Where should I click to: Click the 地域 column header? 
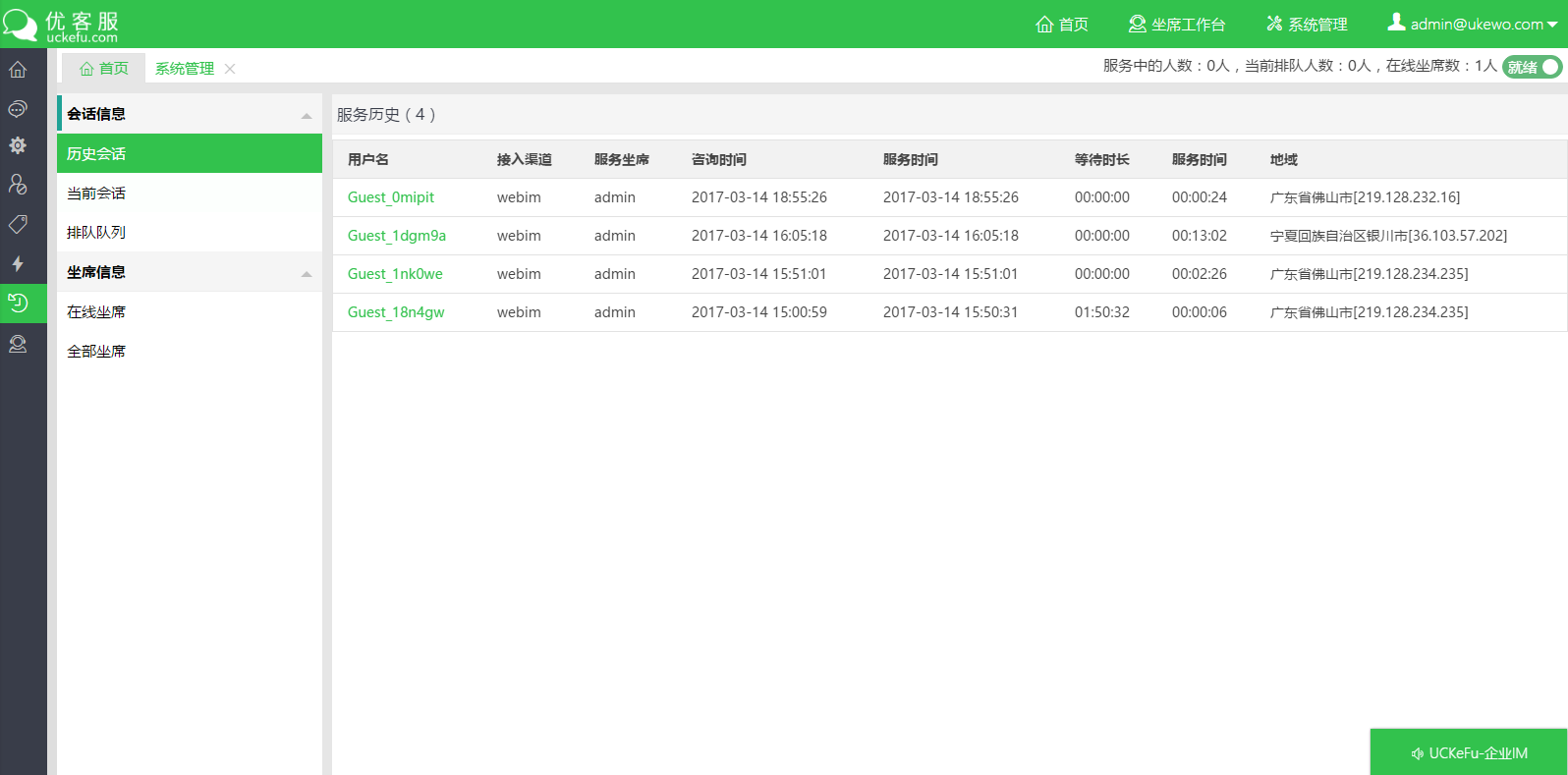pos(1284,159)
